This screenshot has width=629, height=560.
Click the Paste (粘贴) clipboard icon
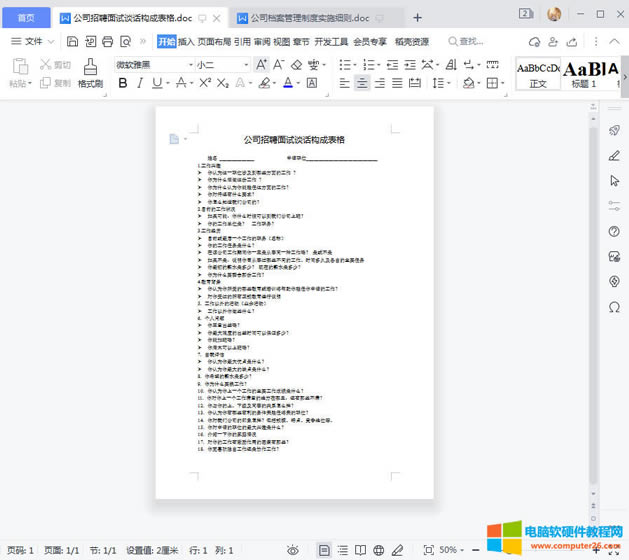pyautogui.click(x=19, y=67)
